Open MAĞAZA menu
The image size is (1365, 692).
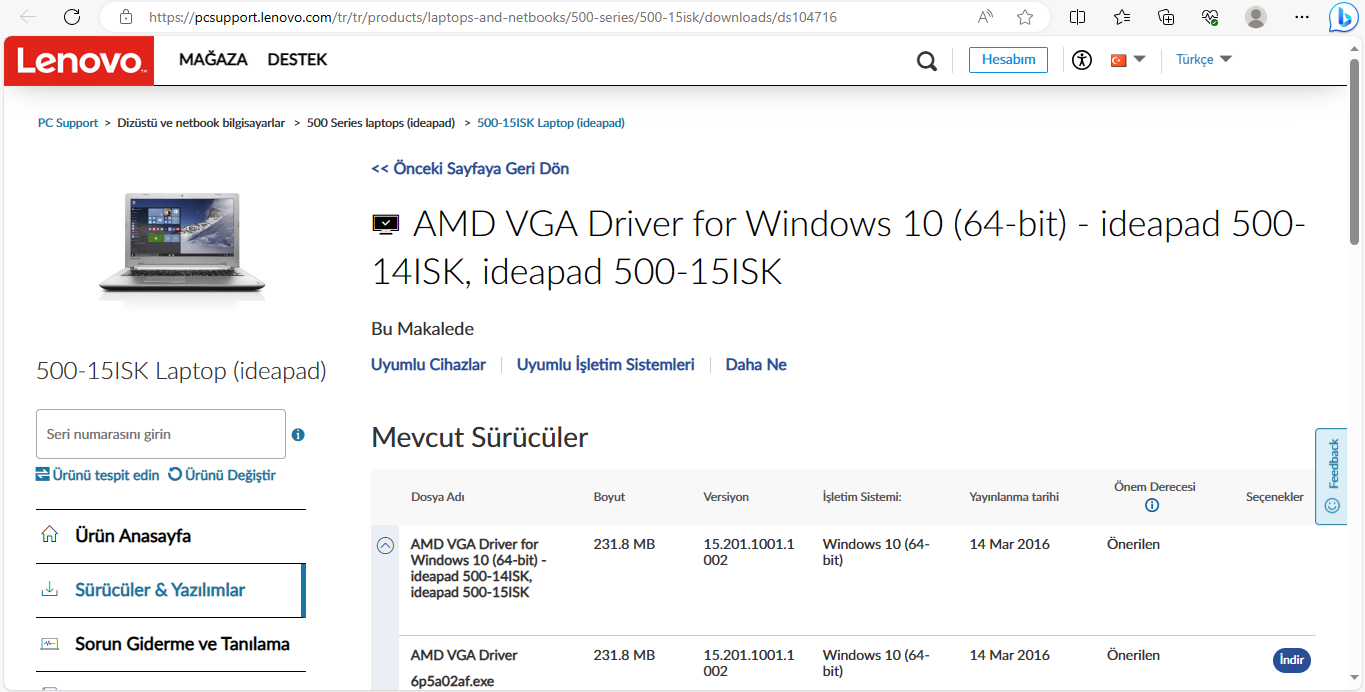213,60
